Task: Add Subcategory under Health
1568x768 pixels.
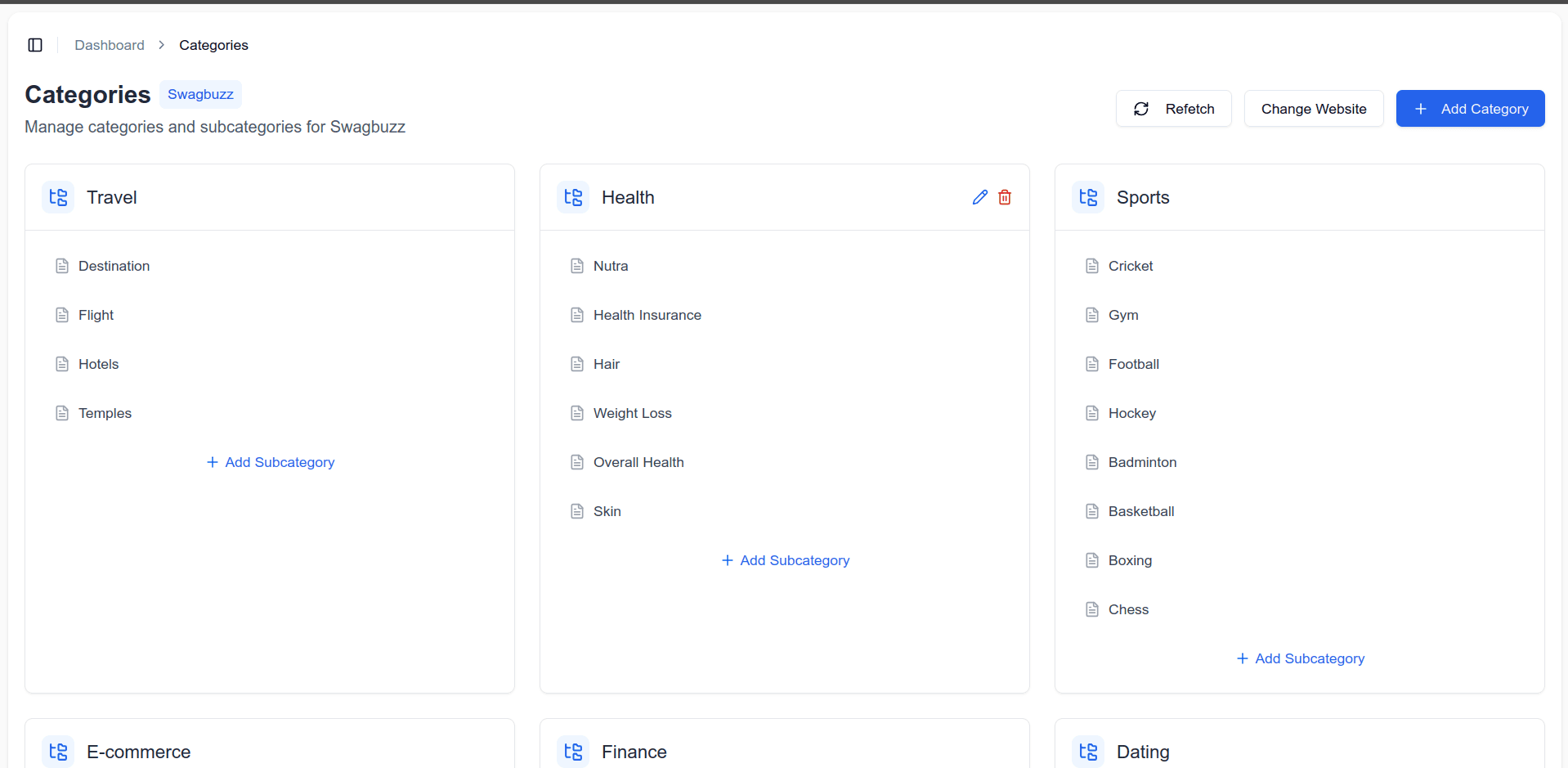Action: pyautogui.click(x=786, y=560)
